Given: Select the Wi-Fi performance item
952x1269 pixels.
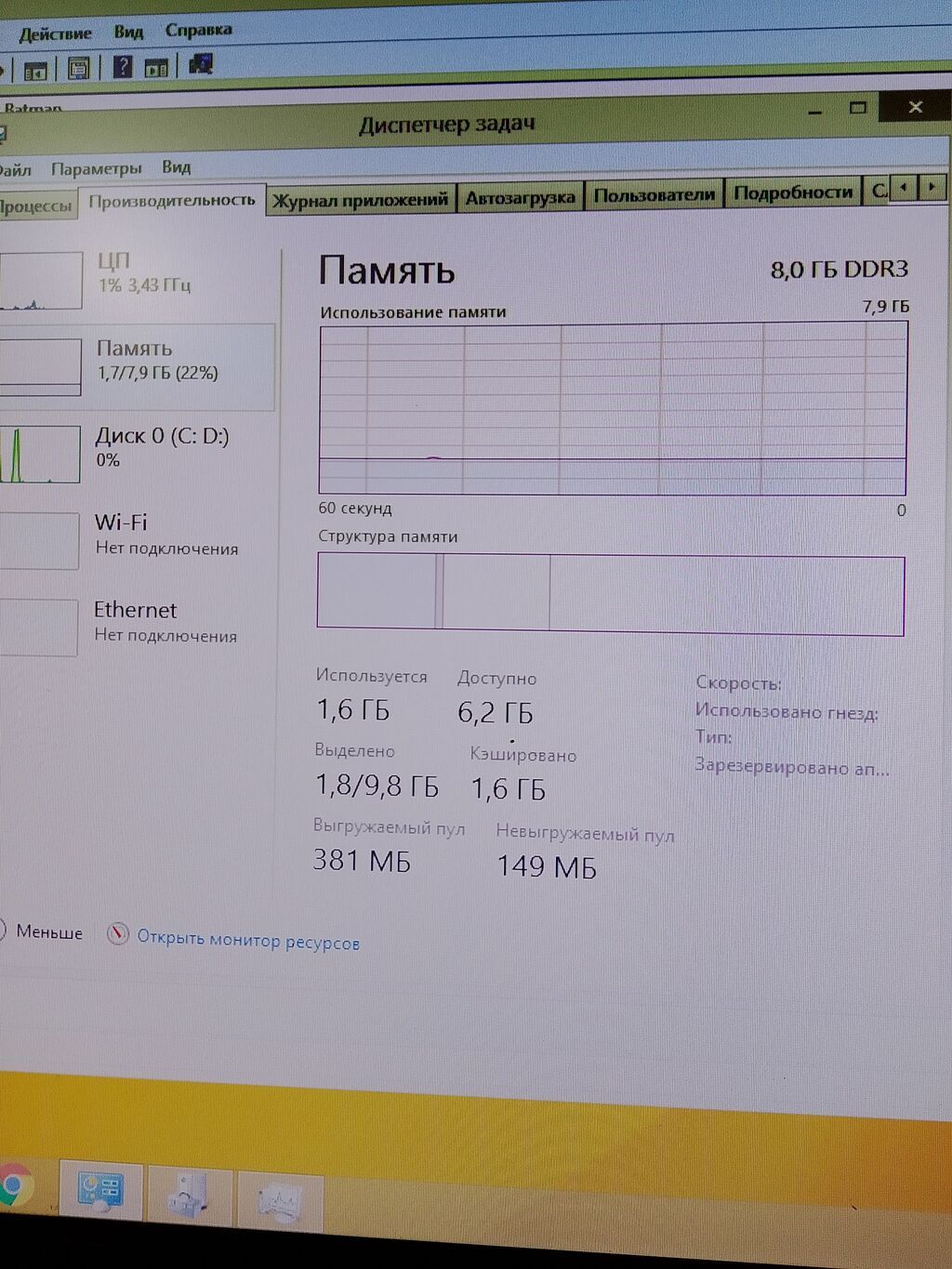Looking at the screenshot, I should (x=138, y=539).
